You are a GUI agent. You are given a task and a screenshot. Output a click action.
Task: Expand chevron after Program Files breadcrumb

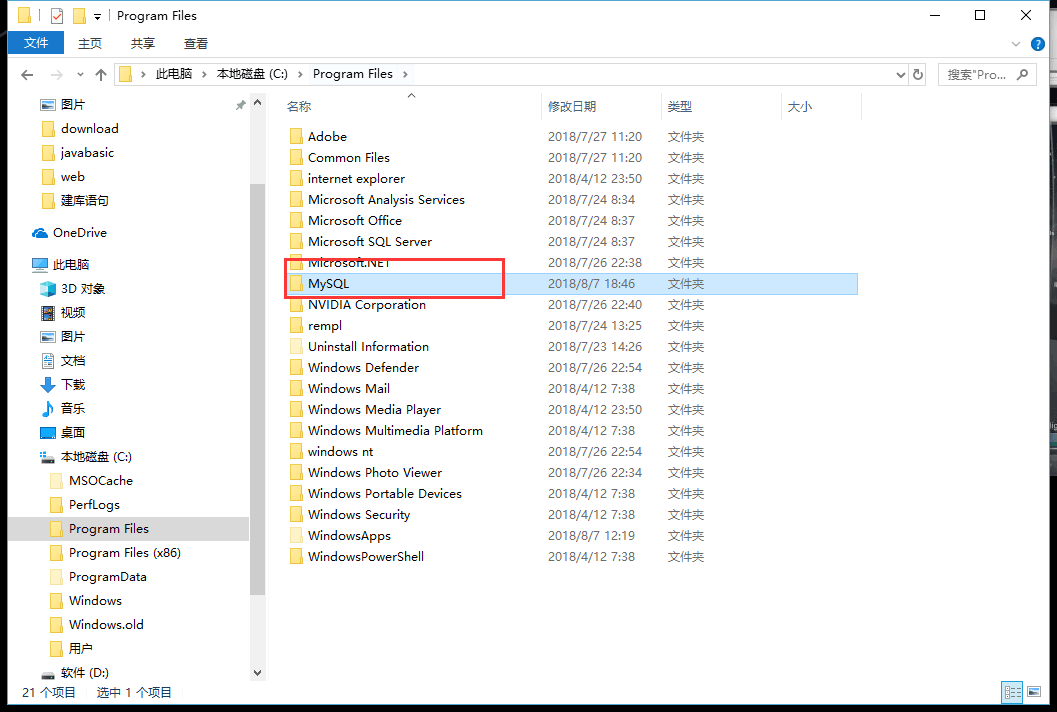[405, 74]
